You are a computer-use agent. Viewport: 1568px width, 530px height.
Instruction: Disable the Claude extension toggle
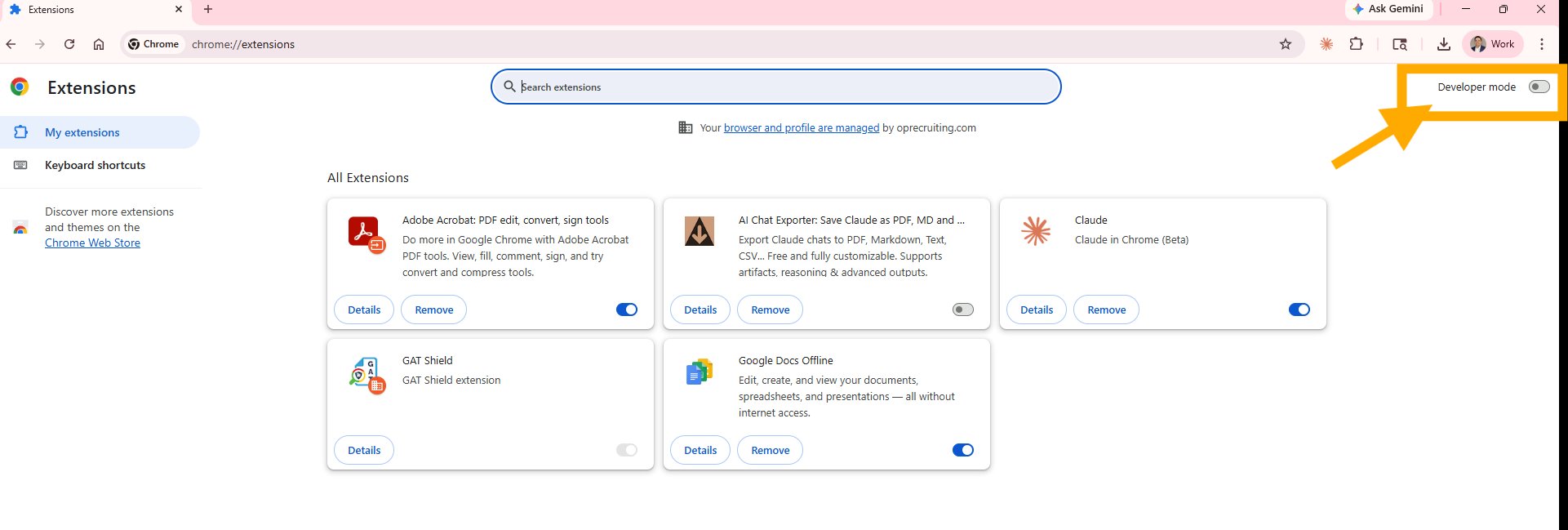[1299, 310]
